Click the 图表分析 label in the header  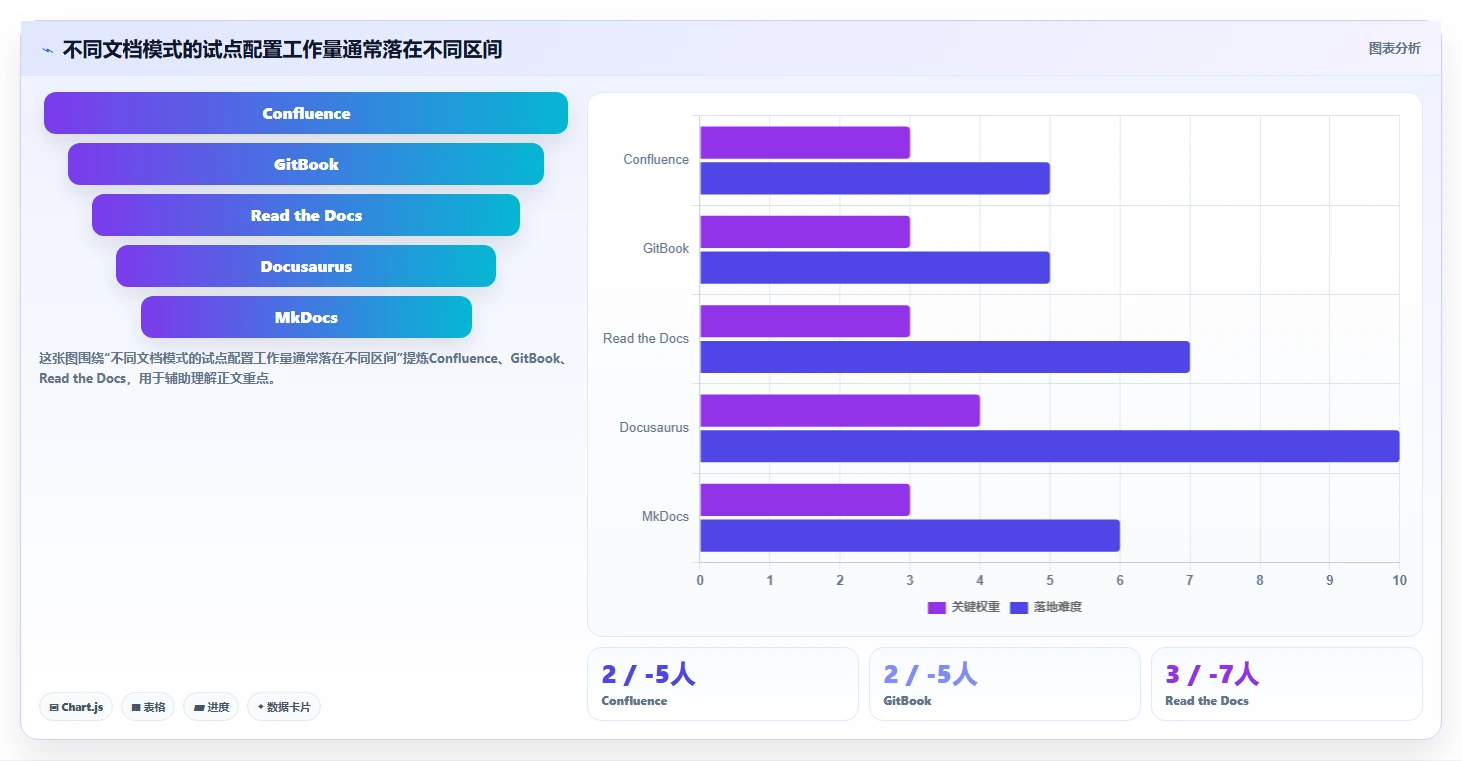coord(1394,48)
